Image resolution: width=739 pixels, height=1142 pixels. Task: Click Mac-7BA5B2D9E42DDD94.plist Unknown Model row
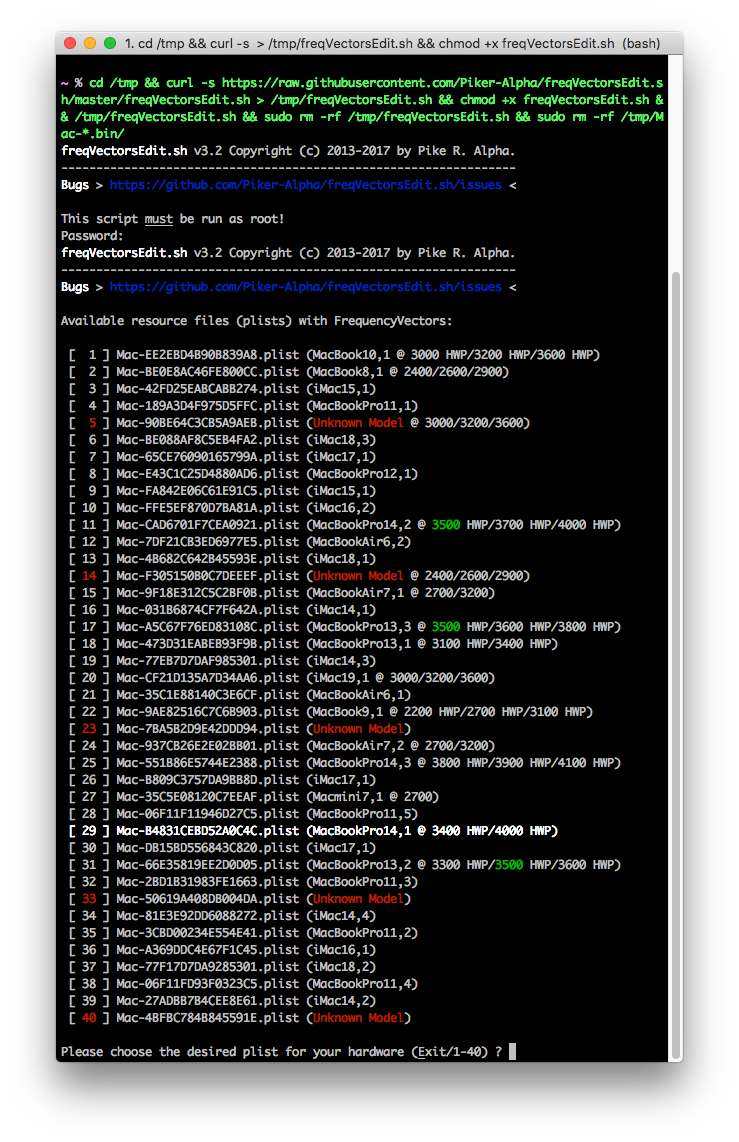coord(240,729)
